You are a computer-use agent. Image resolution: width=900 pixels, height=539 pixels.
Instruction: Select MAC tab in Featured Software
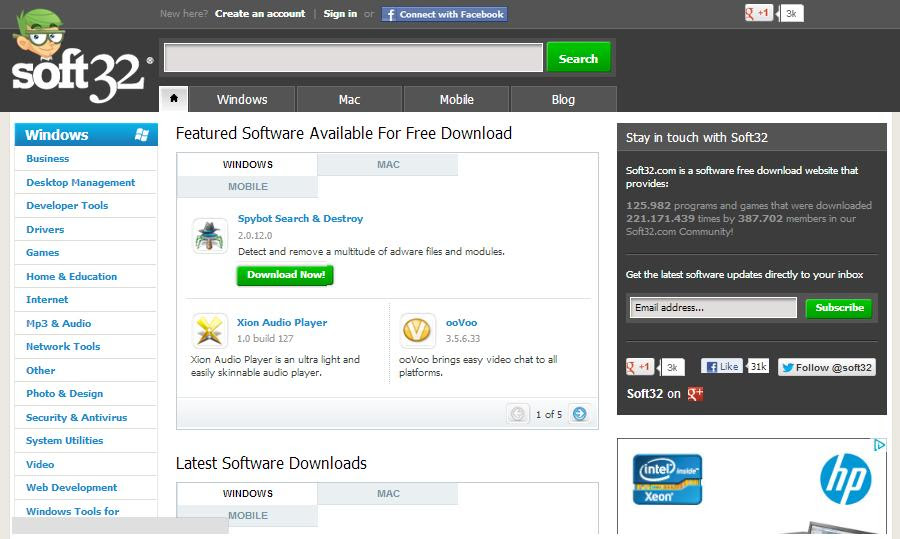[x=388, y=164]
